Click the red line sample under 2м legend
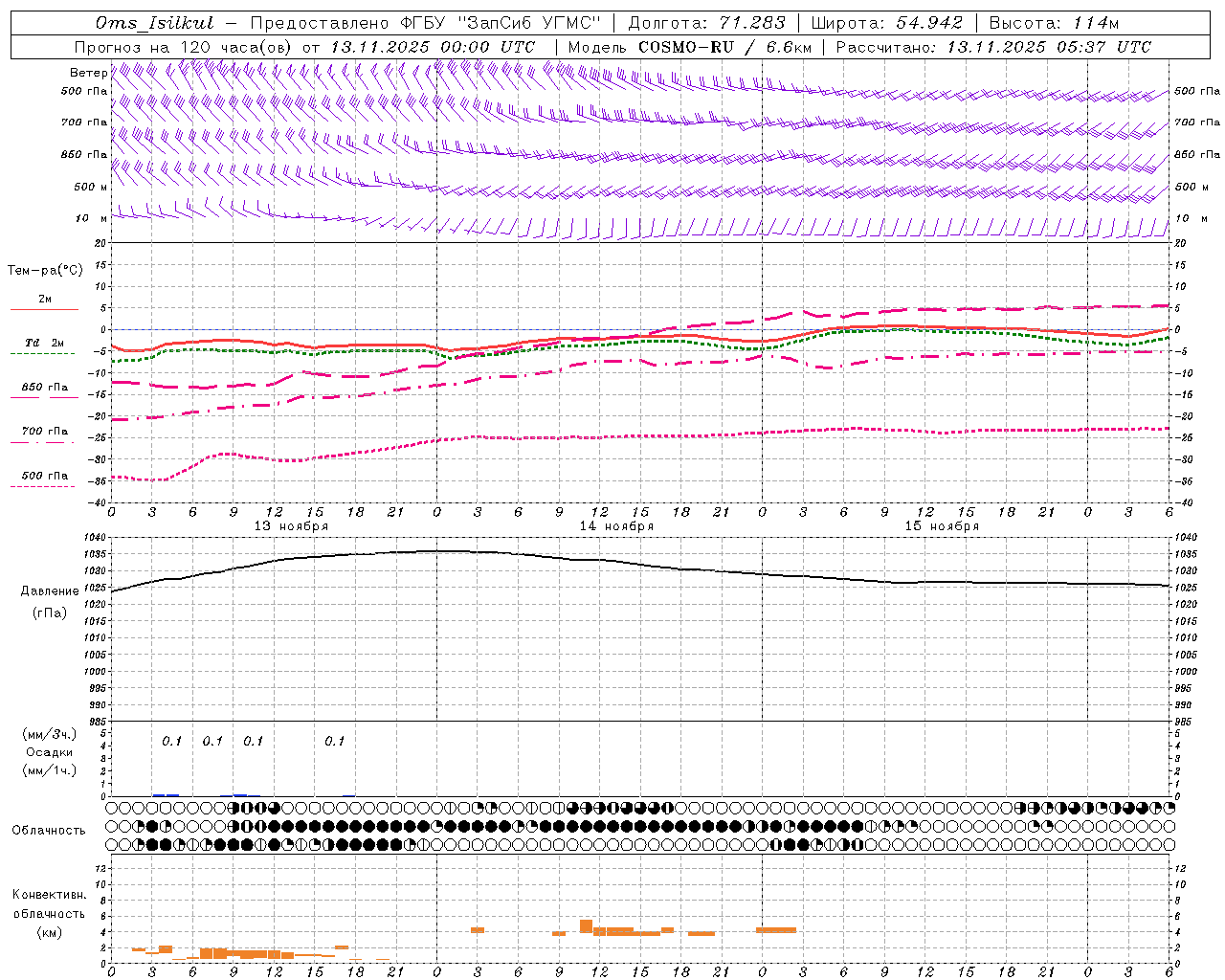Screen dimensions: 1225x980 coord(44,310)
